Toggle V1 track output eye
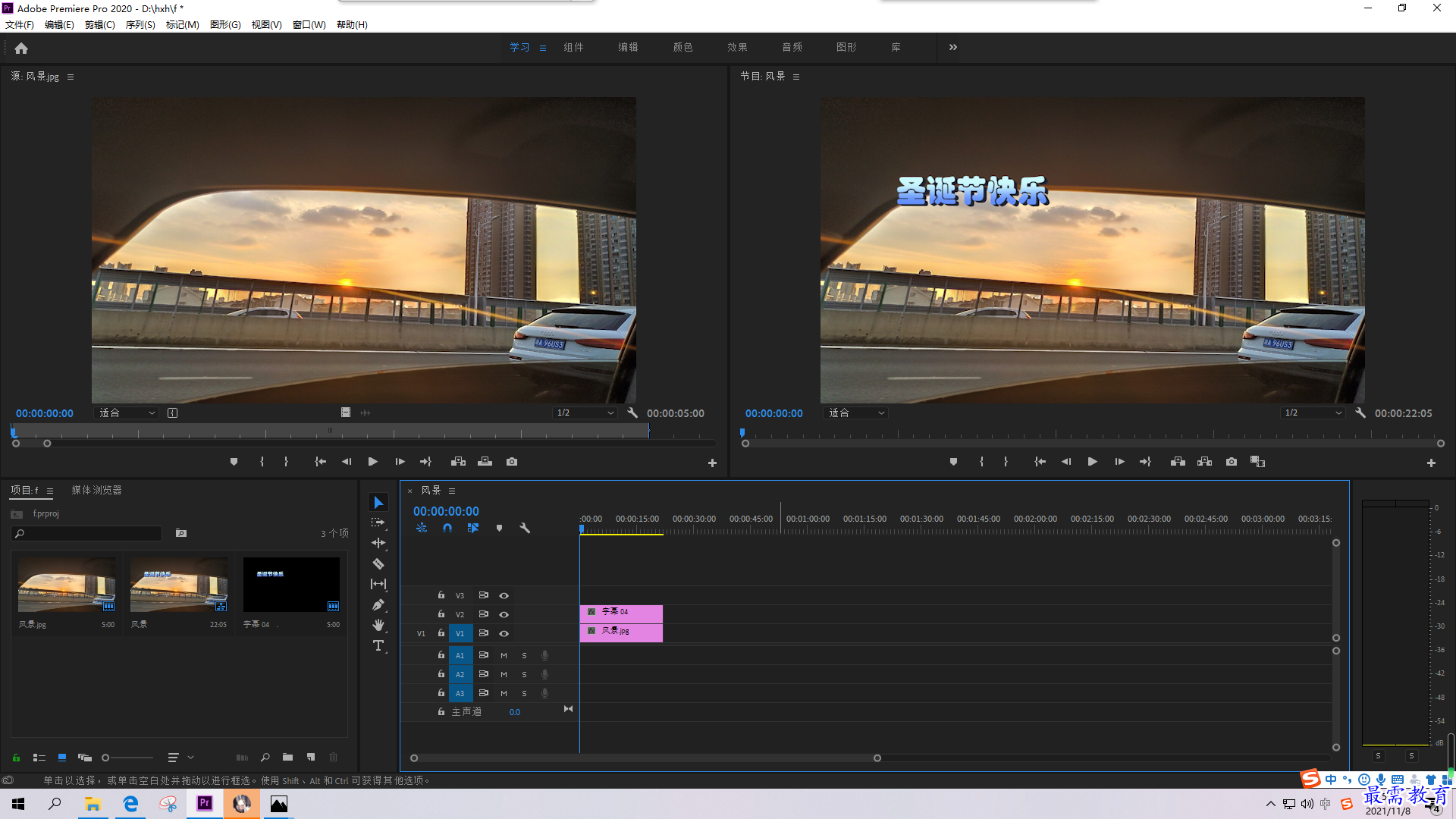 [x=504, y=634]
